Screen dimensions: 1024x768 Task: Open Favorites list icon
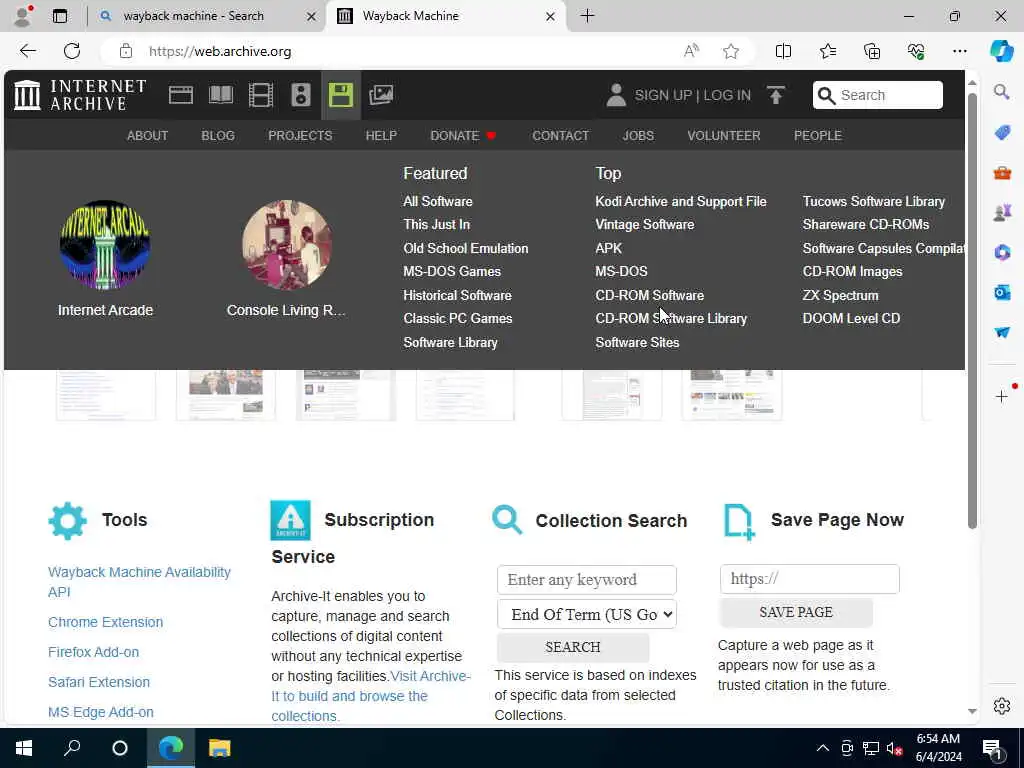(x=827, y=51)
